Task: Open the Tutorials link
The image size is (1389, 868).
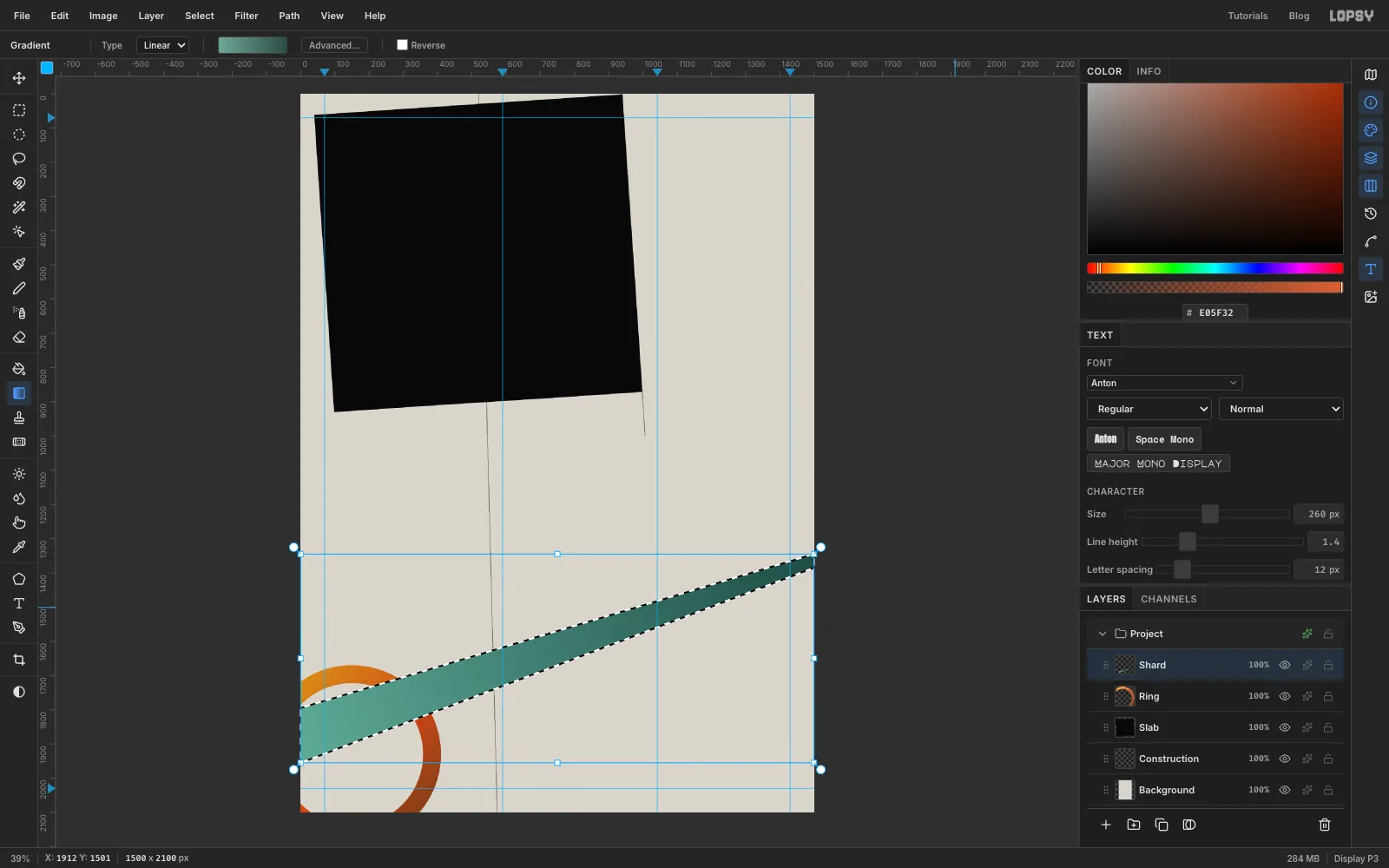Action: (1247, 16)
